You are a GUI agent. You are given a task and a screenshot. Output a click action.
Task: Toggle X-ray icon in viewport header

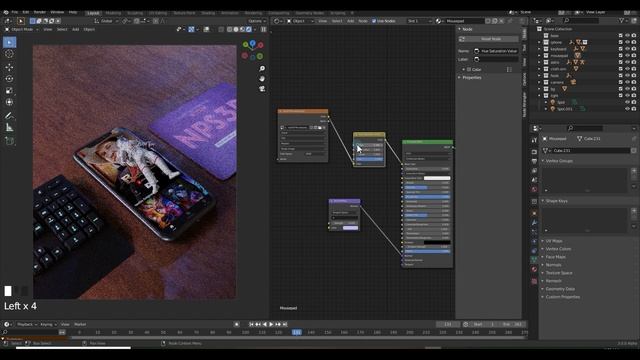221,29
